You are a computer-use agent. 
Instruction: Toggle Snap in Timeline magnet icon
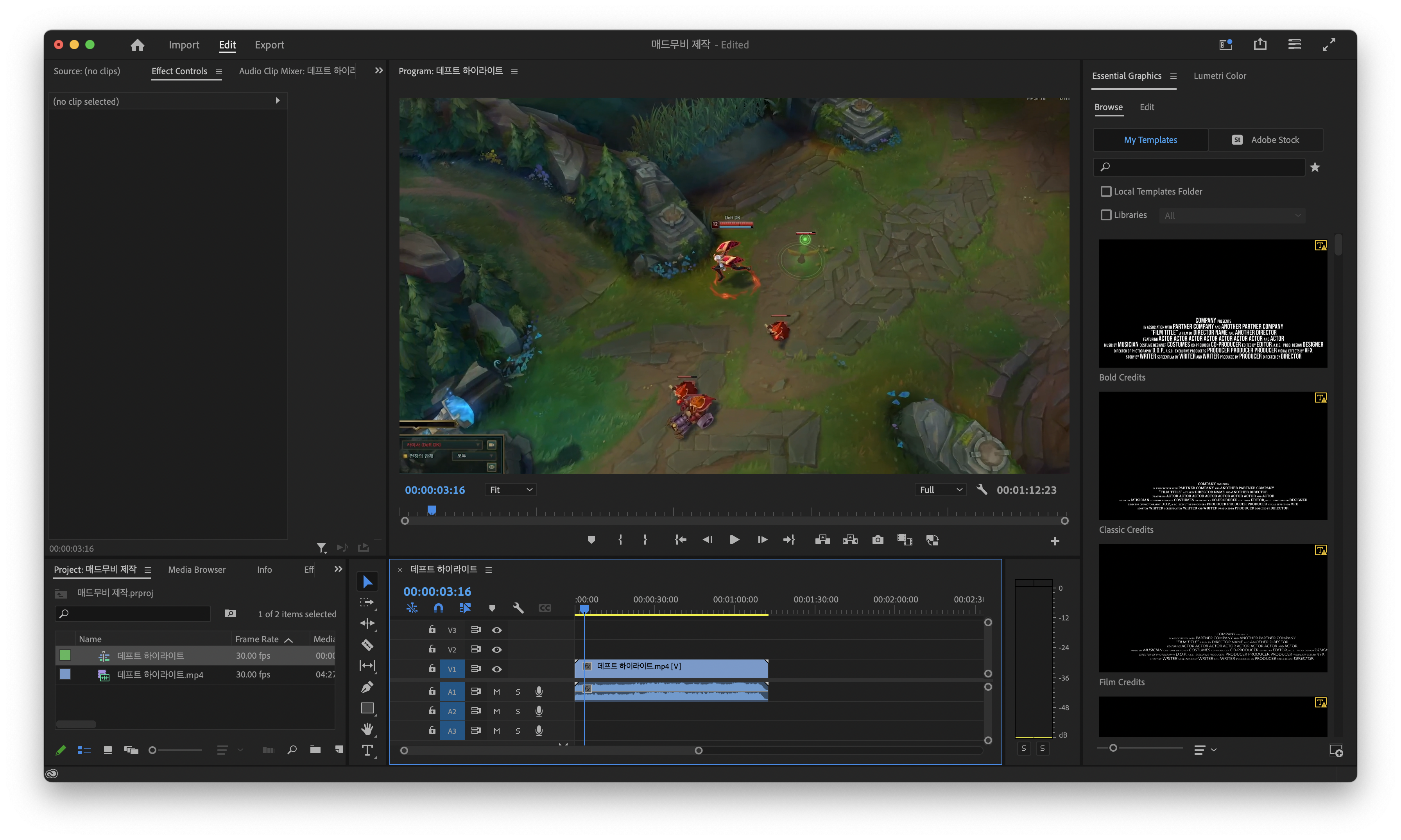click(x=438, y=608)
